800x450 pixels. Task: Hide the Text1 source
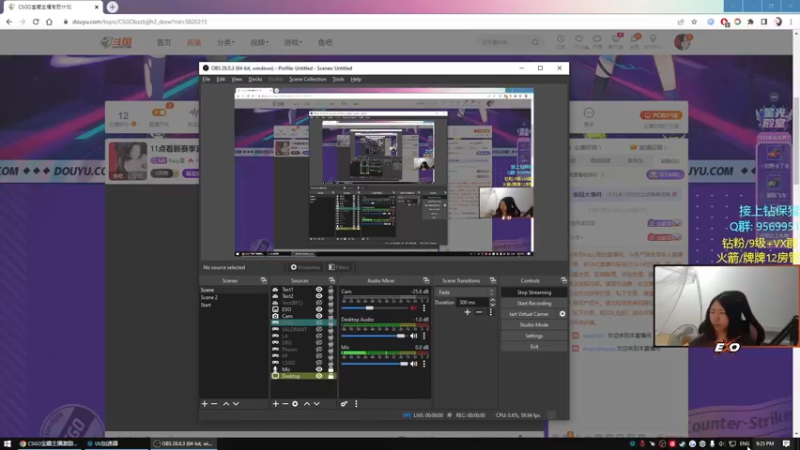319,289
